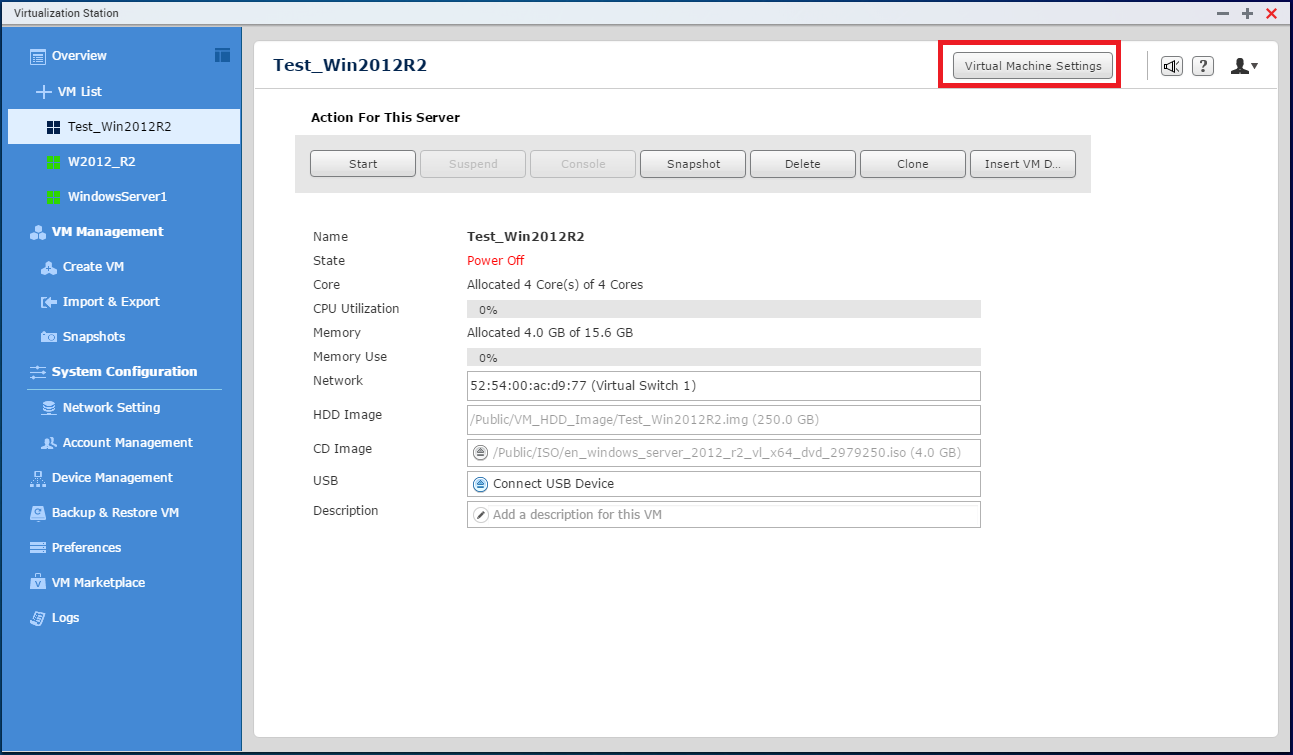Select W2012_R2 virtual machine
The image size is (1293, 755).
(x=101, y=162)
